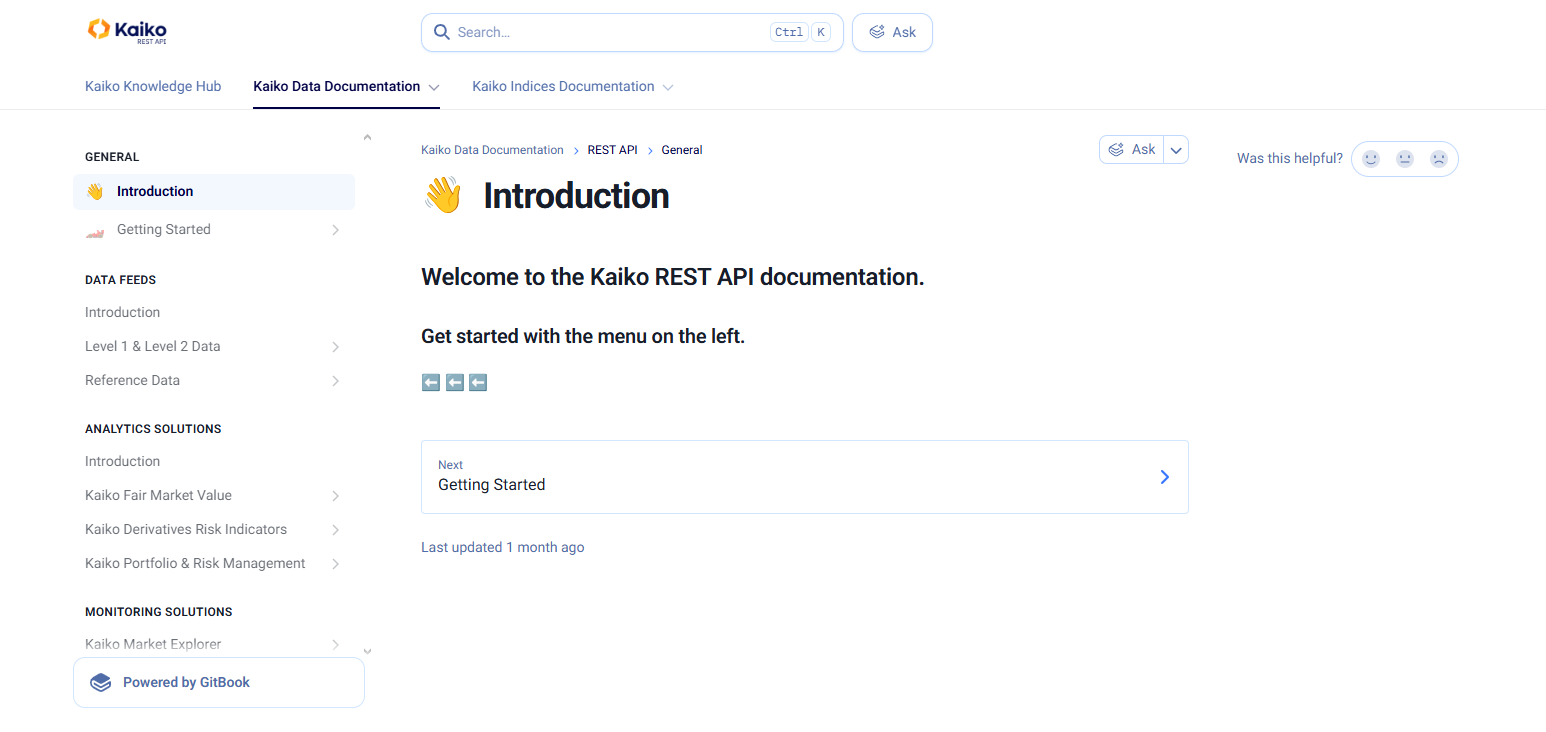Open Kaiko Portfolio & Risk Management page
This screenshot has width=1546, height=732.
pyautogui.click(x=214, y=563)
